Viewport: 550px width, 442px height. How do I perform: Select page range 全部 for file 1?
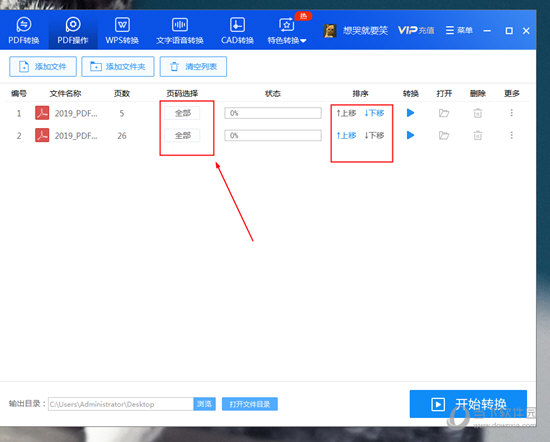click(182, 113)
